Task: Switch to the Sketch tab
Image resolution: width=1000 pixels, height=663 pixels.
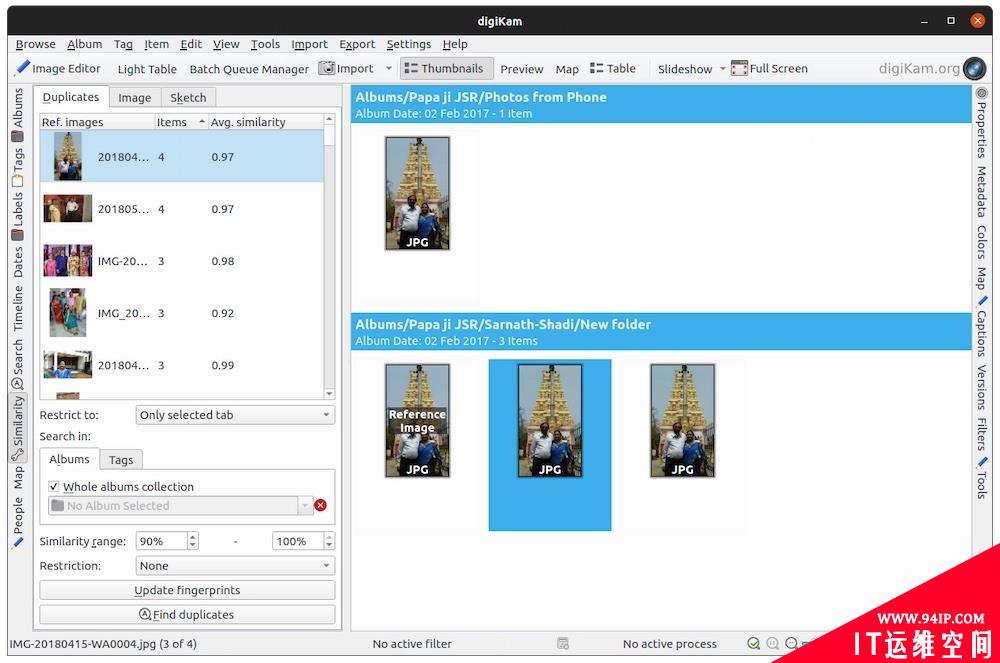Action: click(188, 98)
